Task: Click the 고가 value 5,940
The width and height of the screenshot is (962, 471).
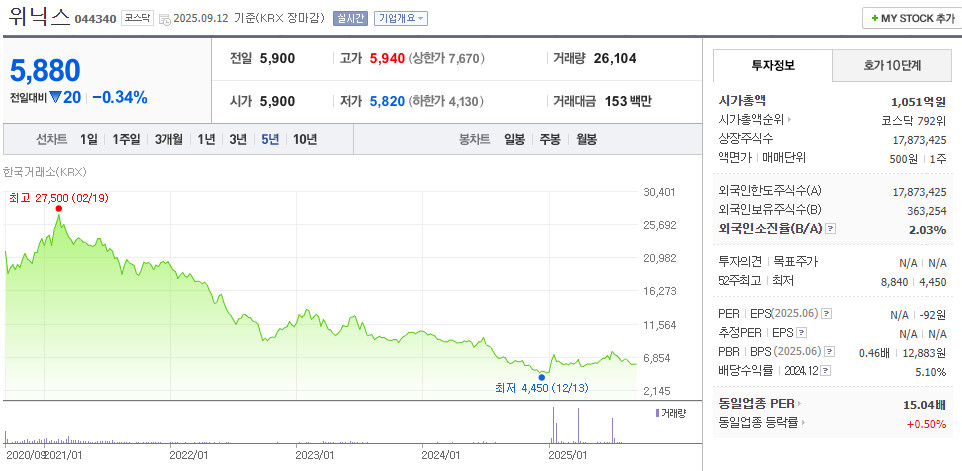Action: click(x=387, y=58)
